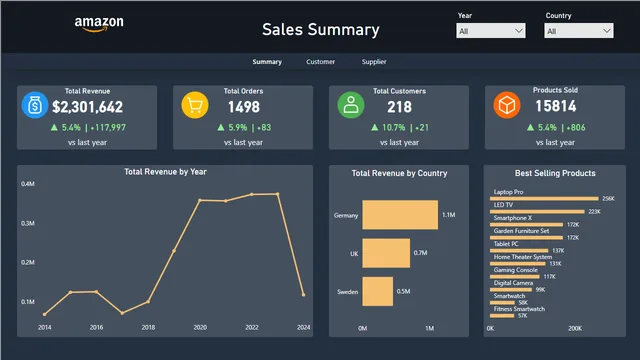
Task: Select the Laptop Pro sales bar
Action: point(544,199)
